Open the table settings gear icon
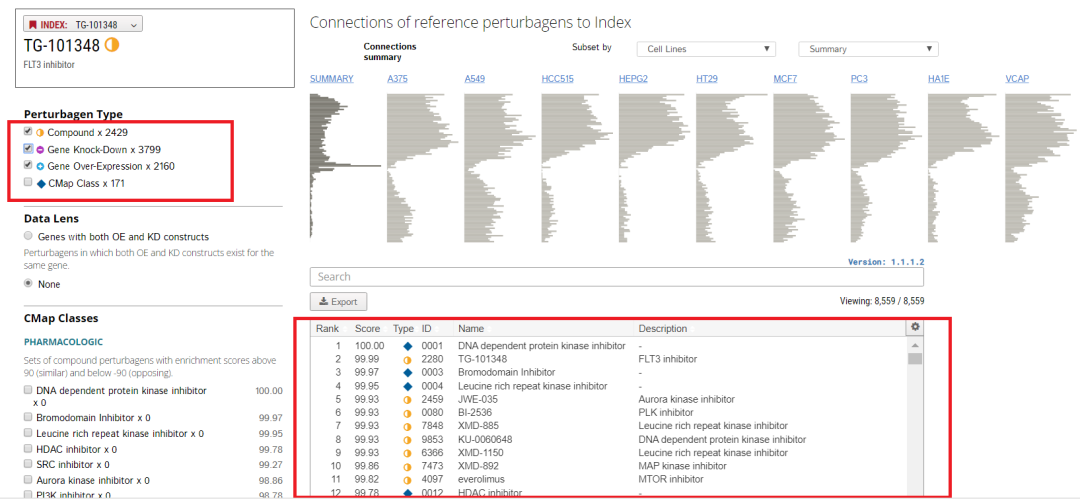 915,327
